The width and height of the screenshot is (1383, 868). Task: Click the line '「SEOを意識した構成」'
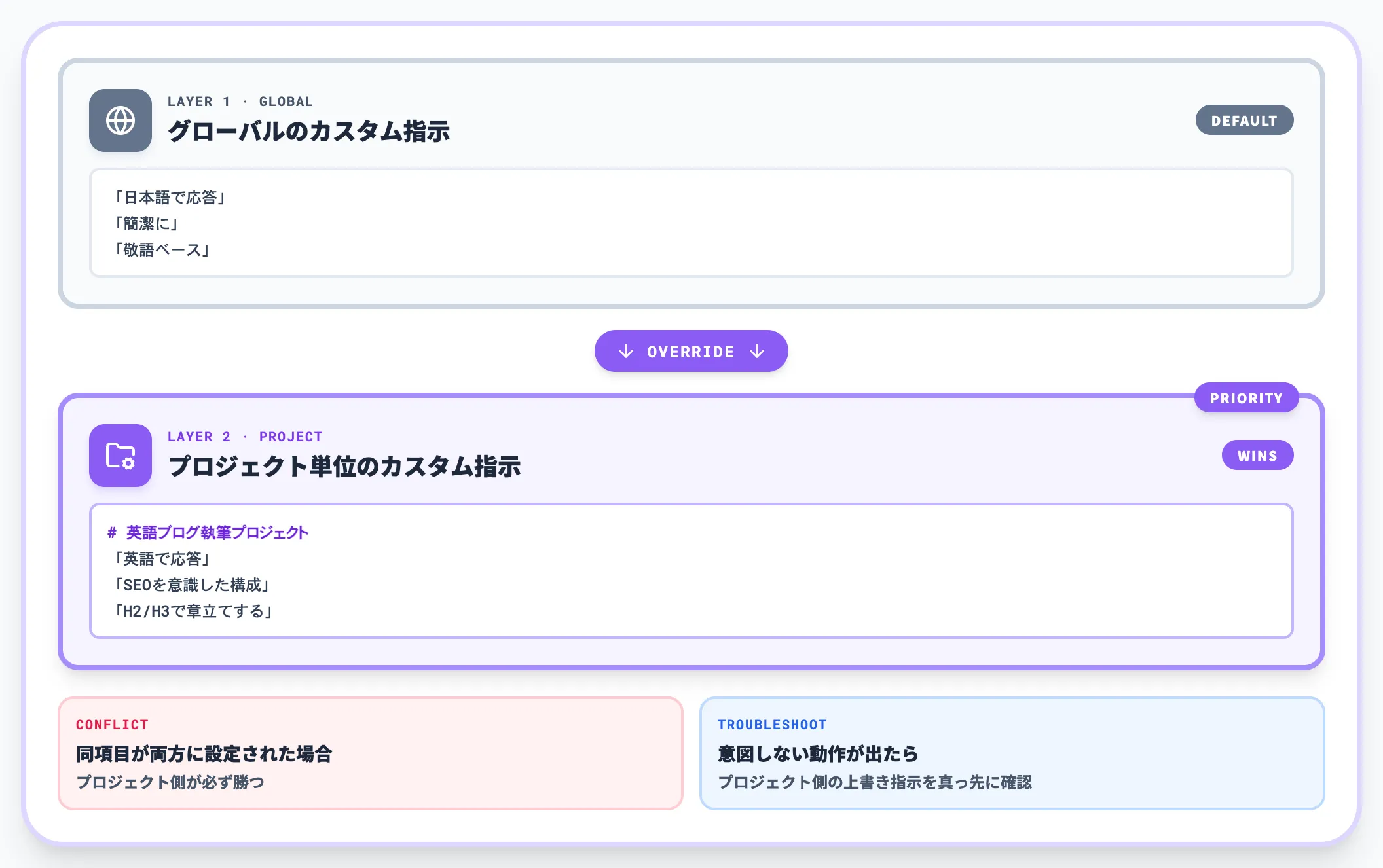tap(192, 585)
